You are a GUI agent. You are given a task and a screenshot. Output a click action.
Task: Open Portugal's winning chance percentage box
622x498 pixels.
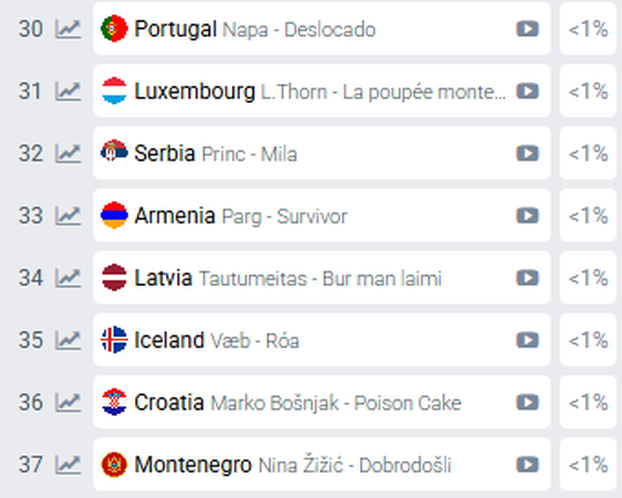click(588, 29)
